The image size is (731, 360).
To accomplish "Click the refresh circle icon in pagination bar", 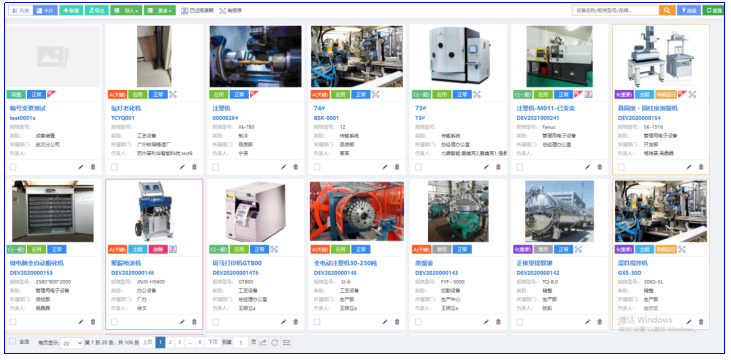I will point(275,343).
